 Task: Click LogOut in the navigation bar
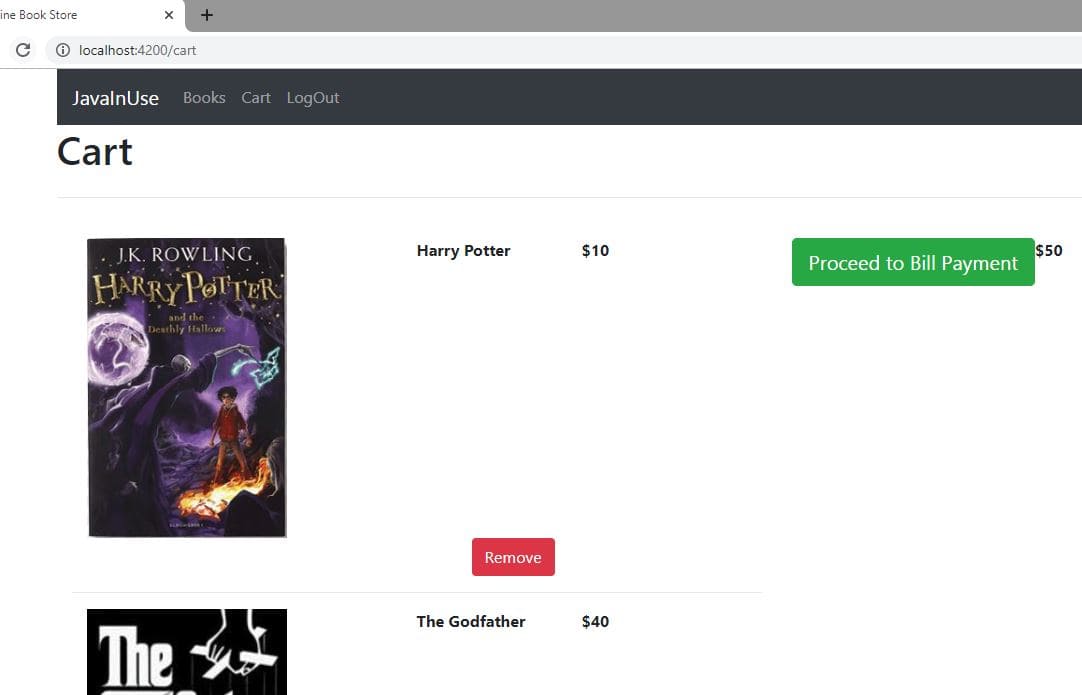(313, 97)
